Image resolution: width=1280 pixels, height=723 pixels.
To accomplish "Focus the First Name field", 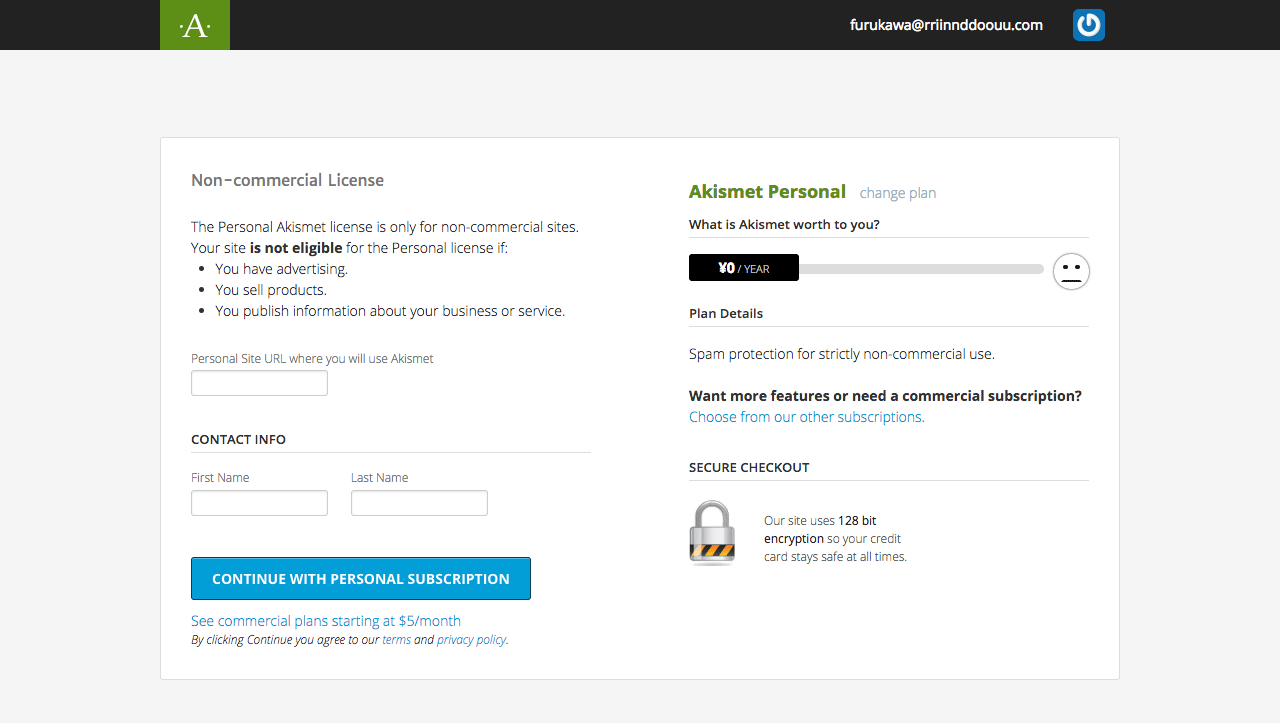I will pos(259,503).
